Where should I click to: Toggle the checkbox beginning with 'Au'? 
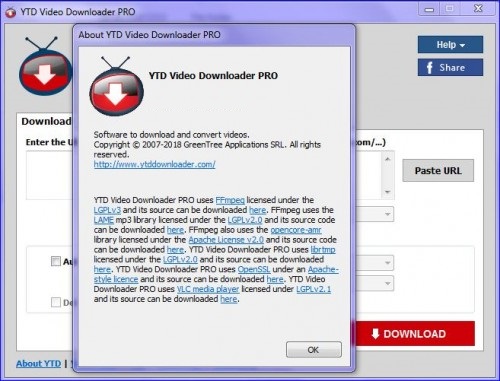[x=56, y=261]
